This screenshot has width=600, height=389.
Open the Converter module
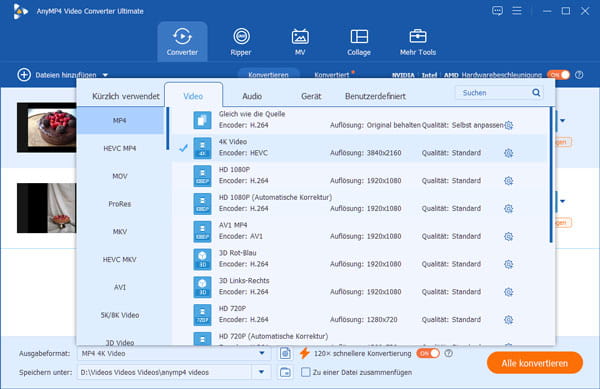point(182,42)
